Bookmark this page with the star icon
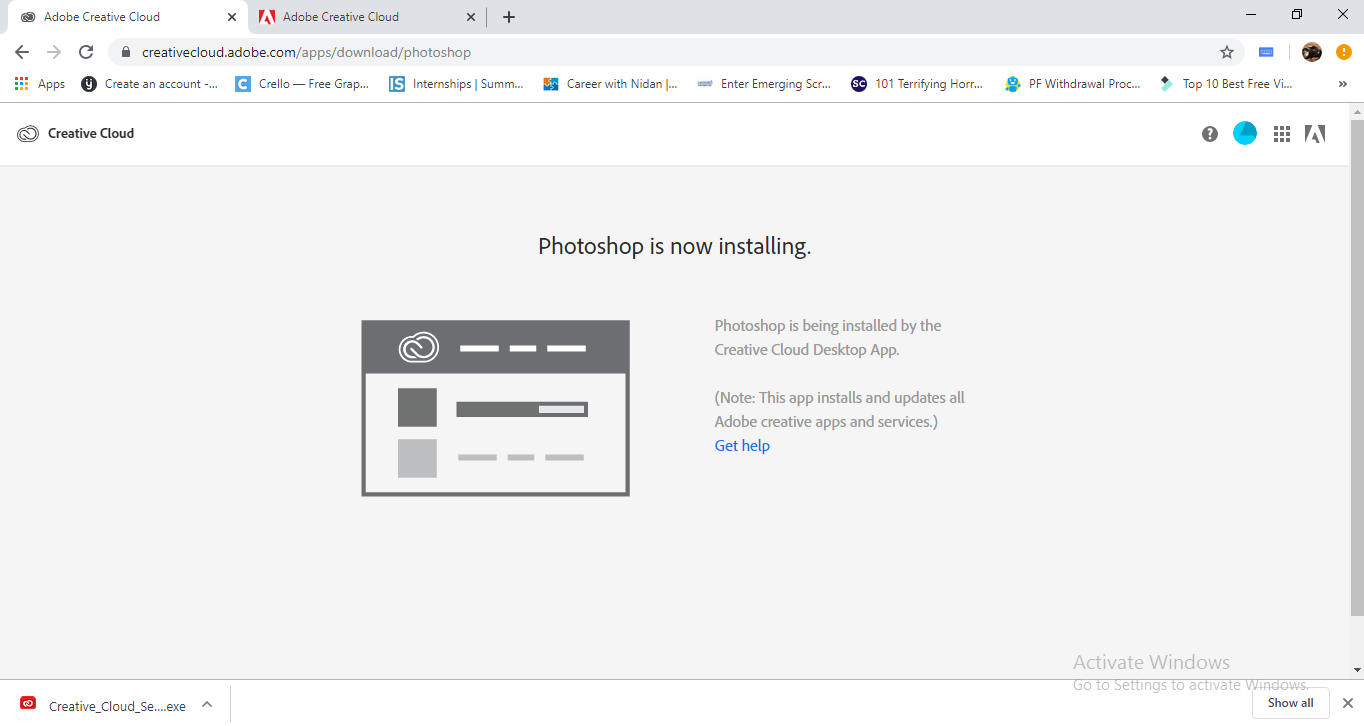The image size is (1364, 726). (1227, 51)
